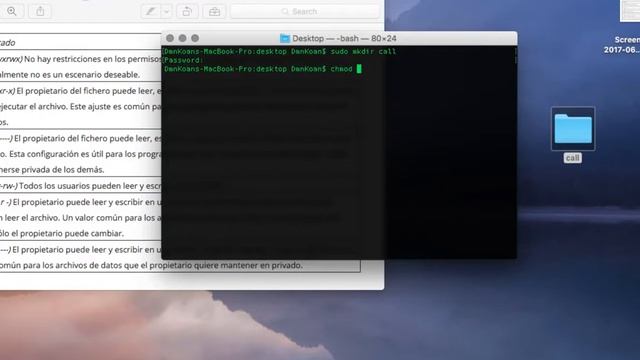Click the Terminal window title 'Desktop — -bash — 80×24'
Viewport: 640px width, 360px height.
click(x=344, y=38)
